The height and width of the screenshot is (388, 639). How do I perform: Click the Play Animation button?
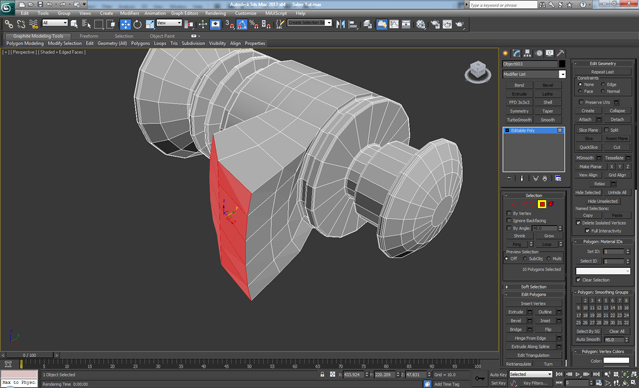pos(578,374)
